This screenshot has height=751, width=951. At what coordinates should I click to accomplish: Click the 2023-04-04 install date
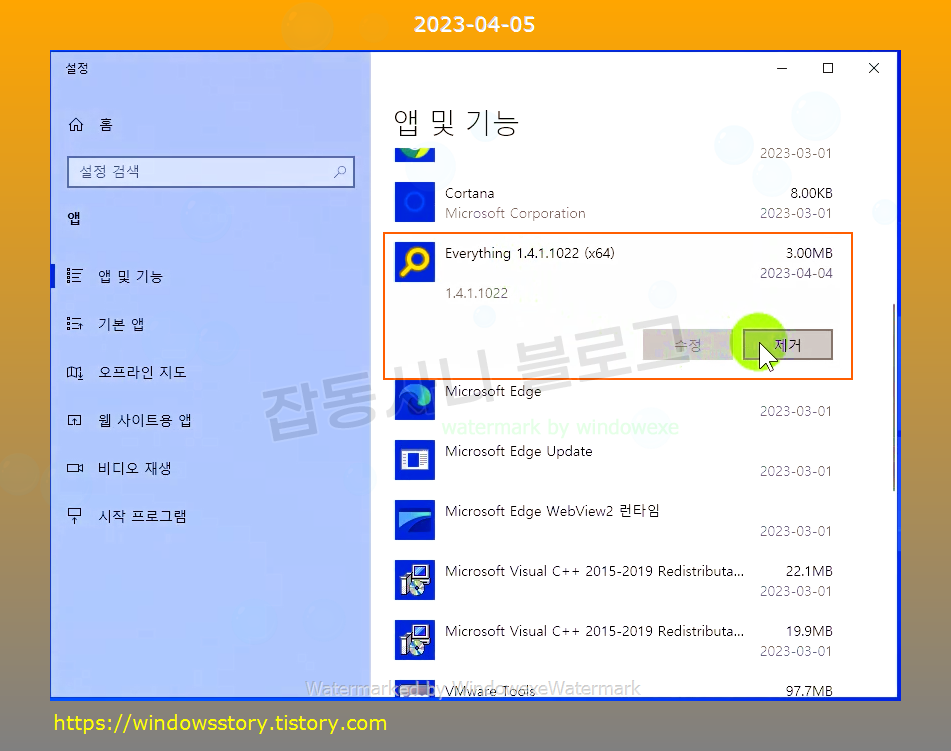click(796, 273)
